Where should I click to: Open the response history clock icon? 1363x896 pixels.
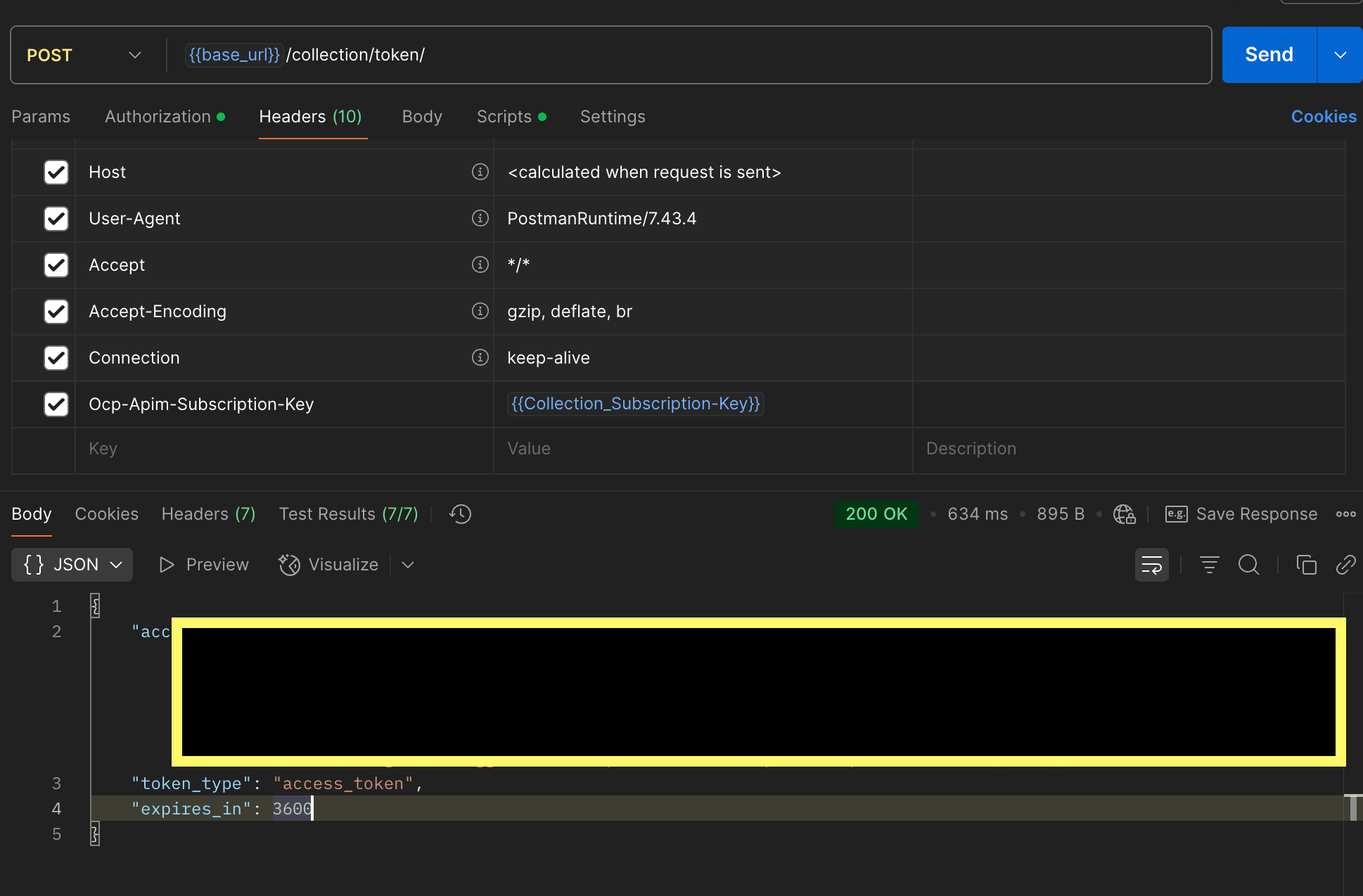point(460,514)
